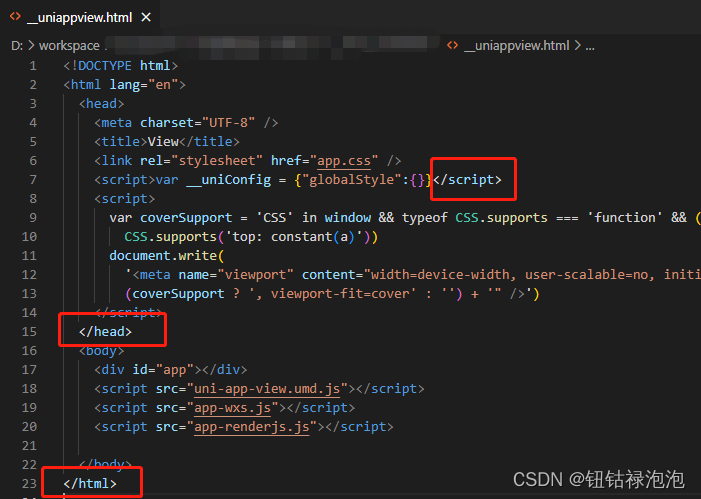Click the opening script tag on line 8

[124, 199]
